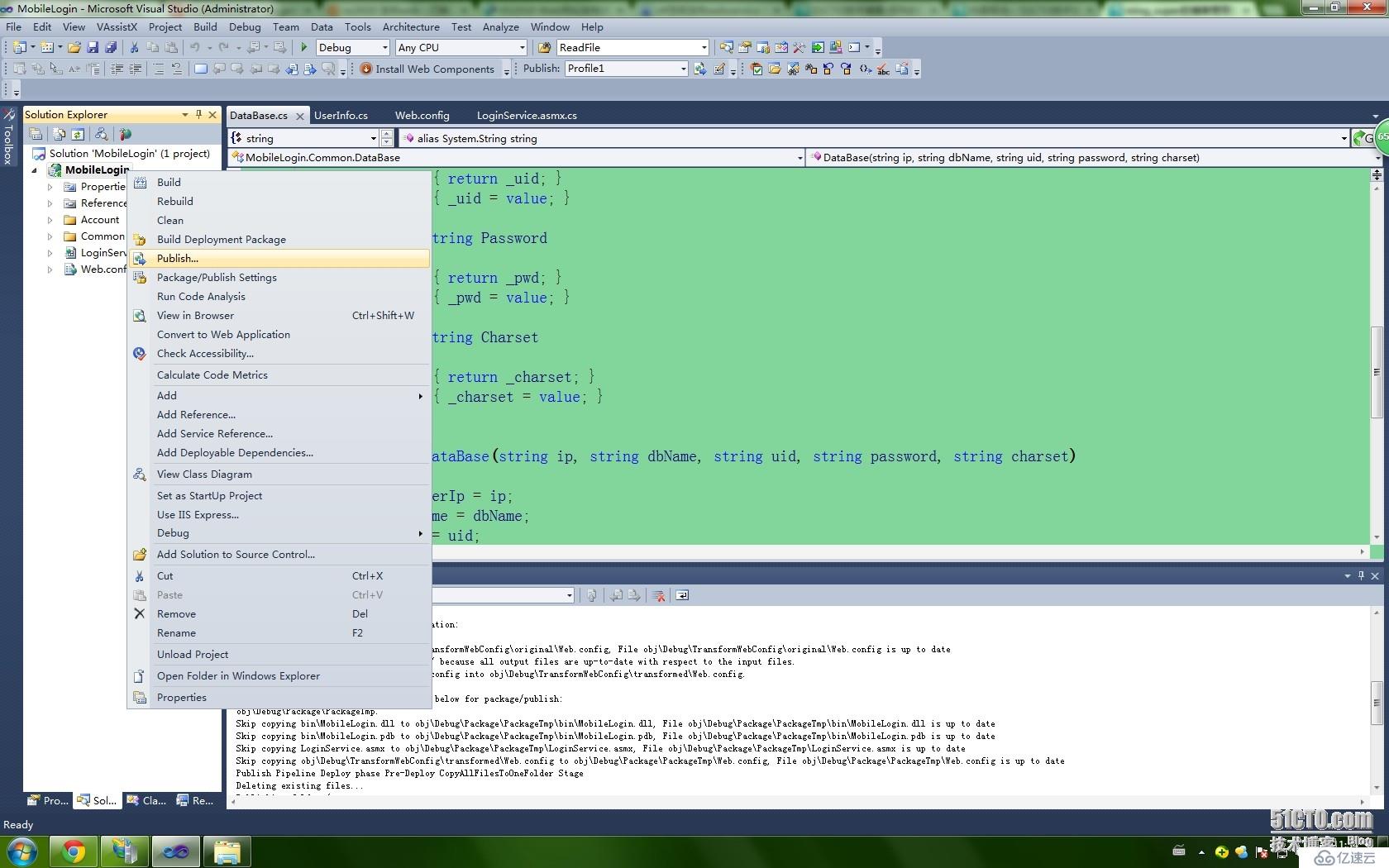Screen dimensions: 1389x868
Task: Open the Architecture menu
Action: click(x=411, y=26)
